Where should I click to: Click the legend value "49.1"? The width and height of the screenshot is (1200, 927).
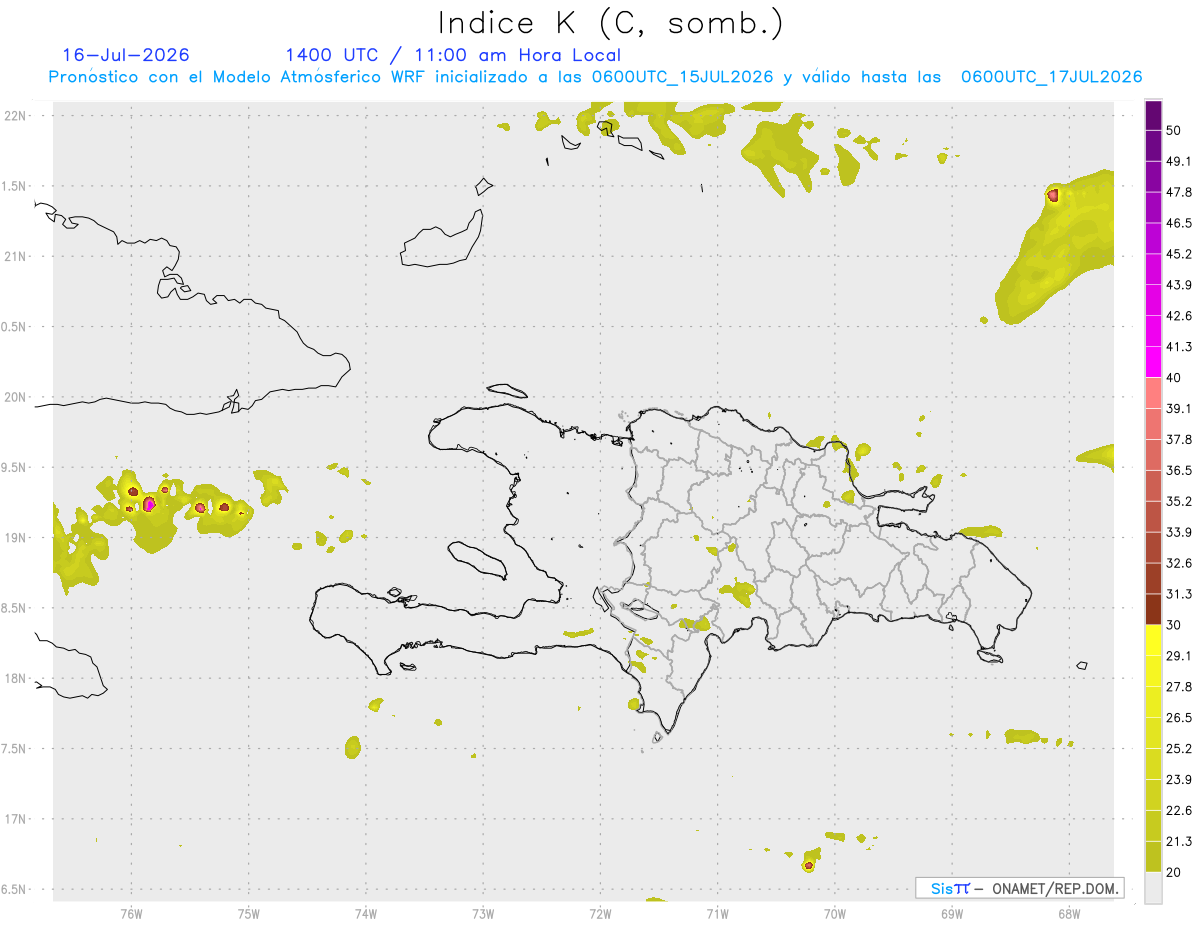point(1179,161)
